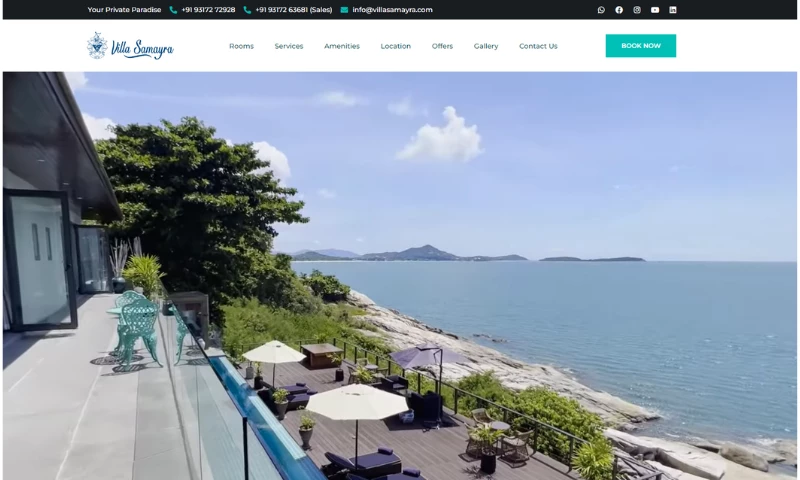Open the LinkedIn icon in header
The image size is (800, 480).
pos(673,10)
